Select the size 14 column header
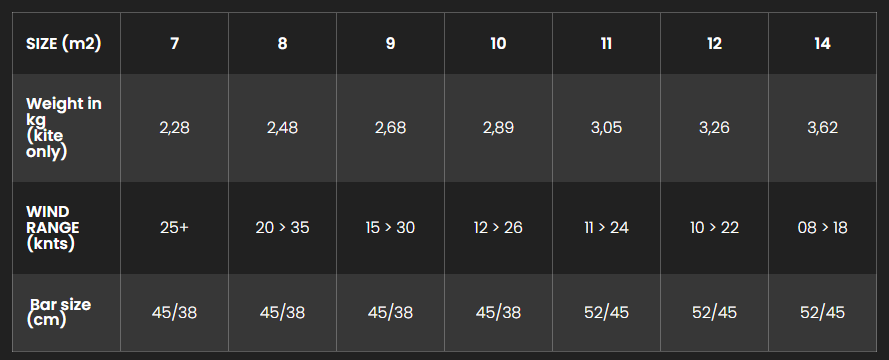Screen dimensions: 889x360 (x=822, y=43)
